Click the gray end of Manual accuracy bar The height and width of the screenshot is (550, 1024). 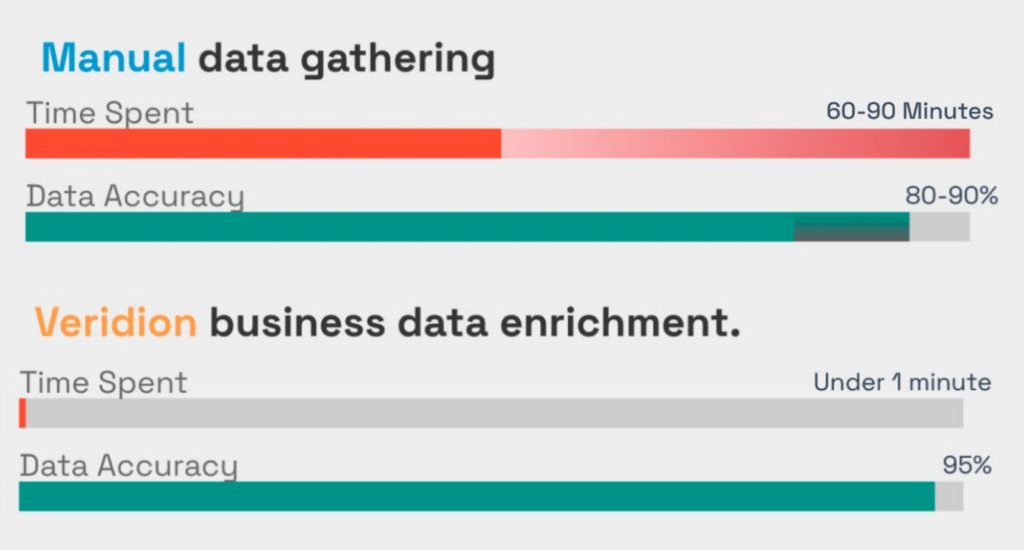[940, 227]
